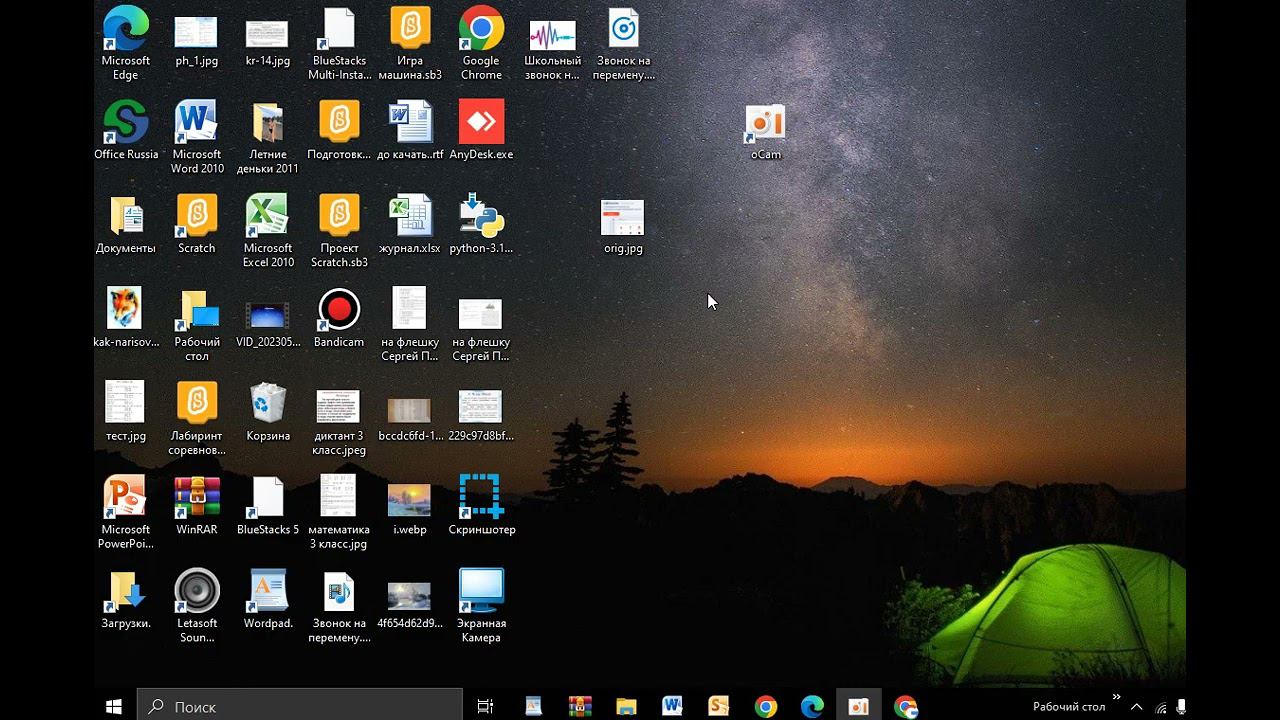
Task: Select the Office Russia desktop shortcut
Action: pos(126,131)
